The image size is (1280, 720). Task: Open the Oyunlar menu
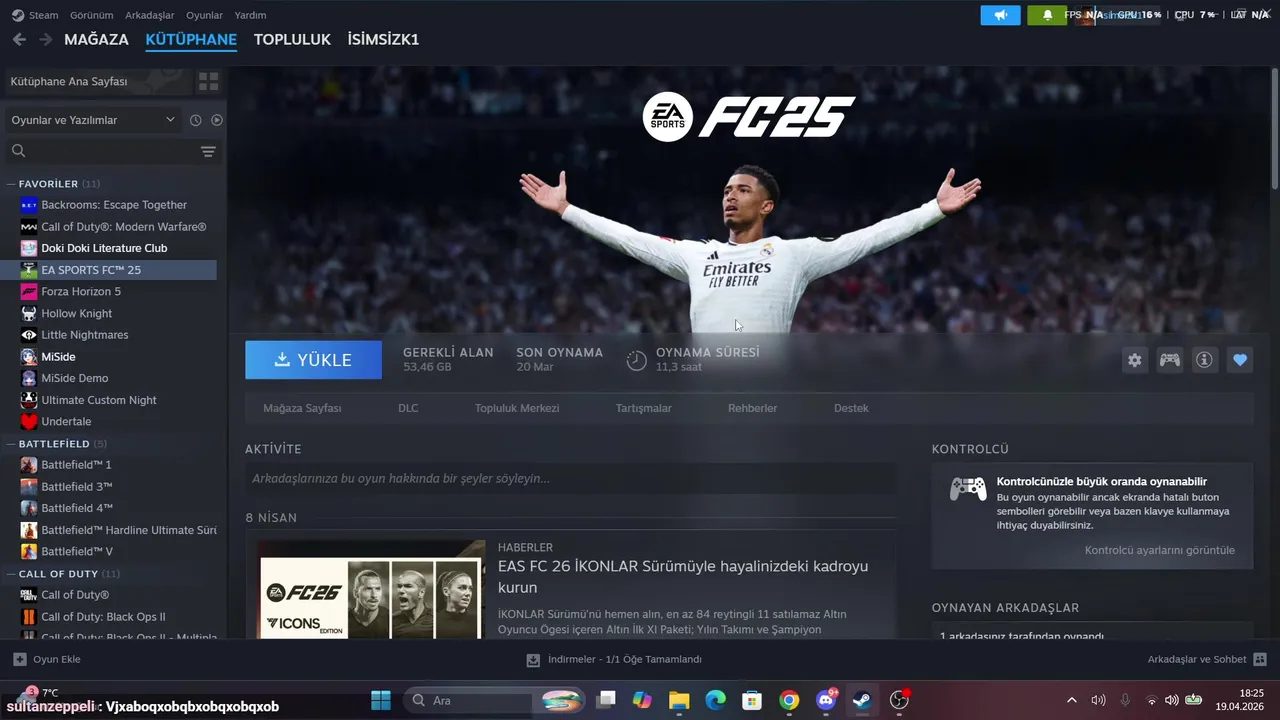pos(205,15)
